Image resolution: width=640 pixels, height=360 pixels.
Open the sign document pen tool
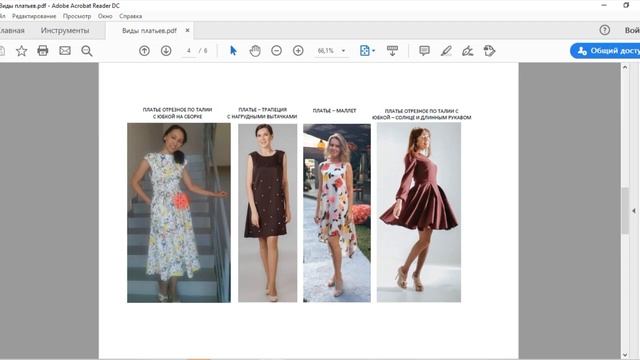(x=468, y=51)
